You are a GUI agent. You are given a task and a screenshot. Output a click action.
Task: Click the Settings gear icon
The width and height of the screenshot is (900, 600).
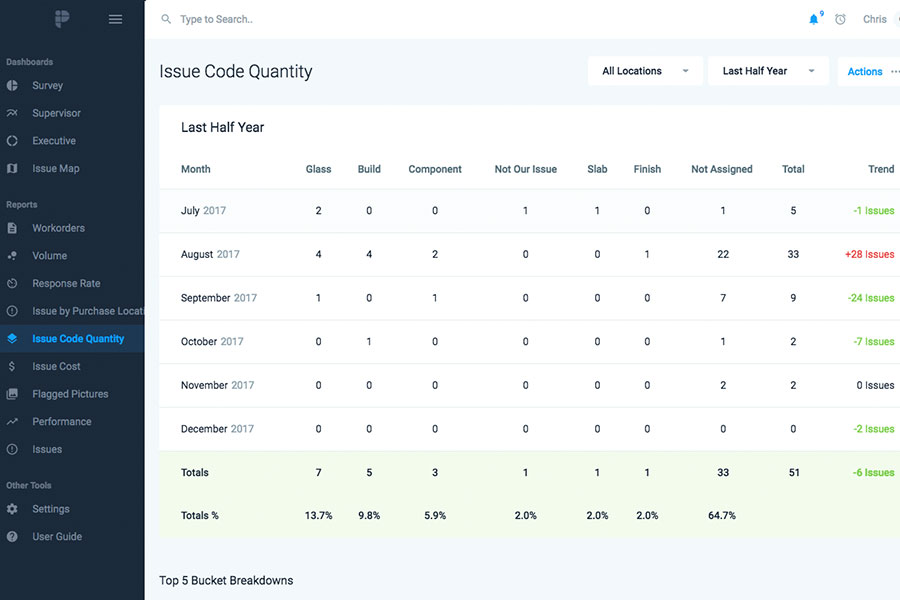(x=12, y=509)
